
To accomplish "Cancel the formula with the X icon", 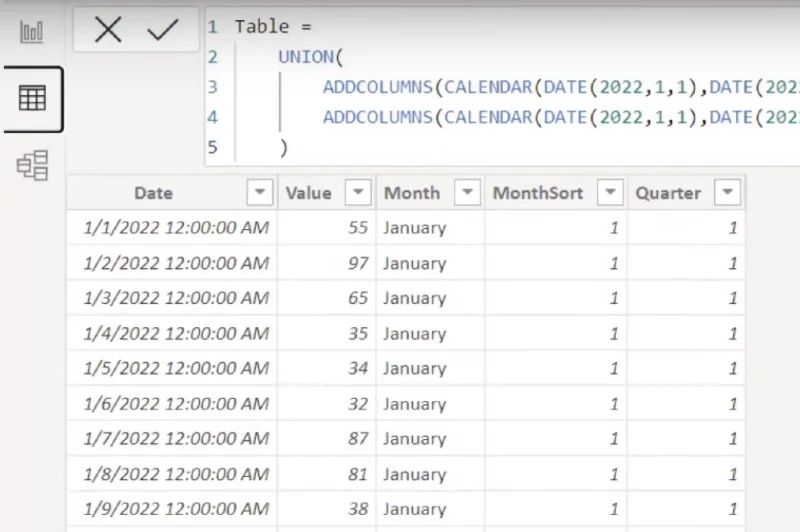I will pyautogui.click(x=108, y=29).
